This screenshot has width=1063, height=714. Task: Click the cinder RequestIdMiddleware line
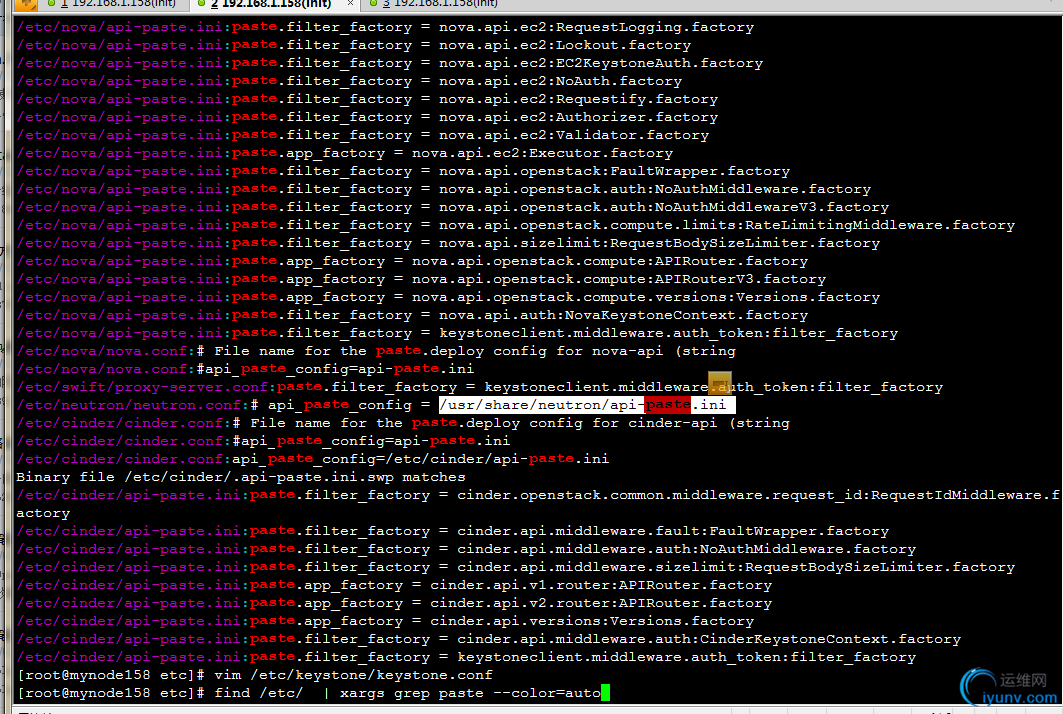[x=538, y=504]
